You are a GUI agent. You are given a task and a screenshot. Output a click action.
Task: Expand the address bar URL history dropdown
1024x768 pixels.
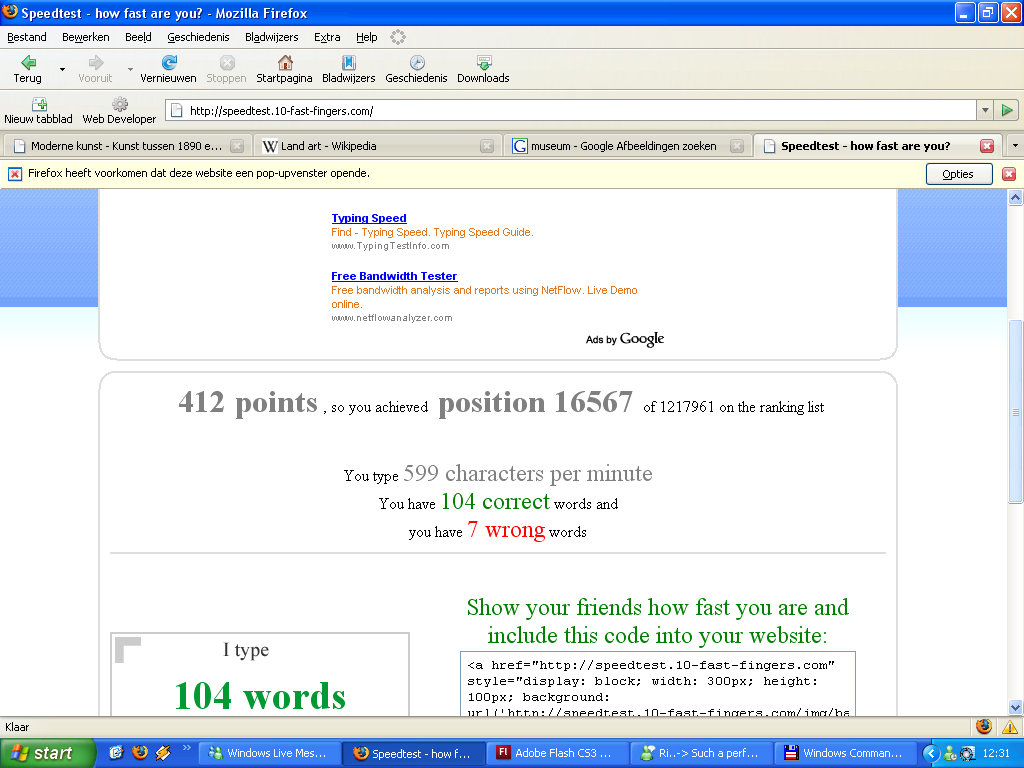tap(985, 111)
